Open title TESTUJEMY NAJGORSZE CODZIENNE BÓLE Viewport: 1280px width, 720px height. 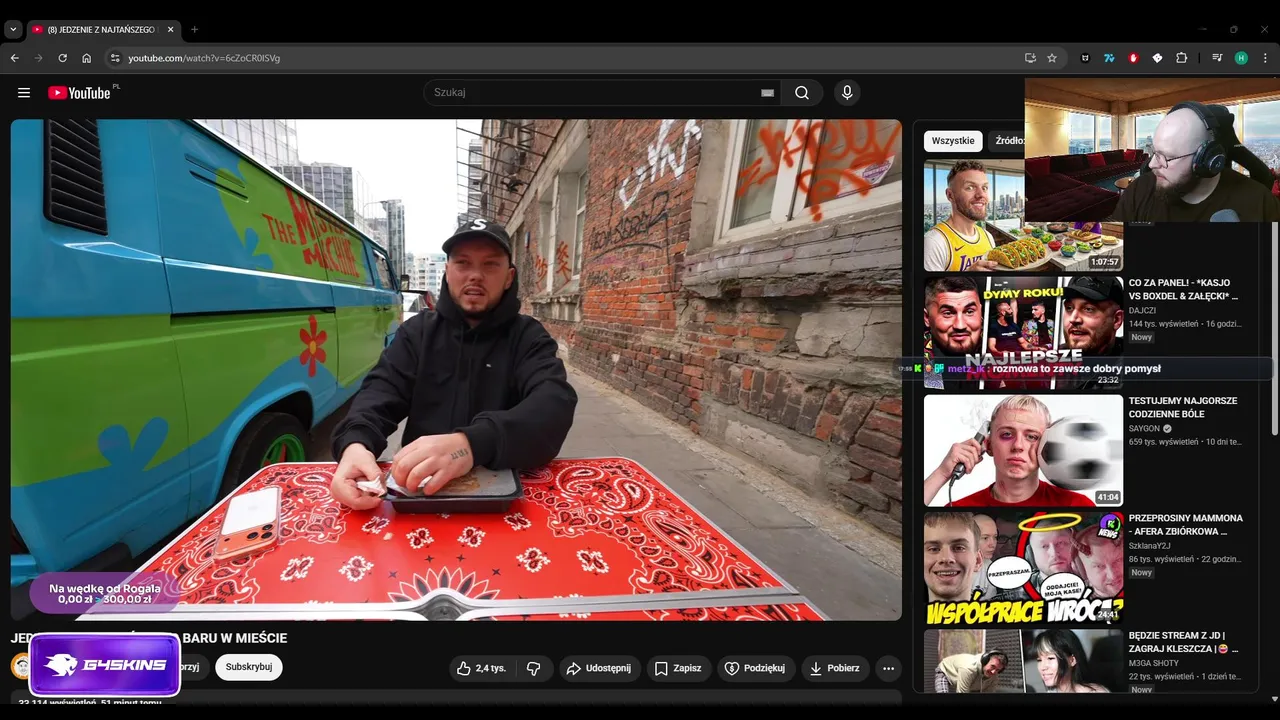coord(1183,407)
